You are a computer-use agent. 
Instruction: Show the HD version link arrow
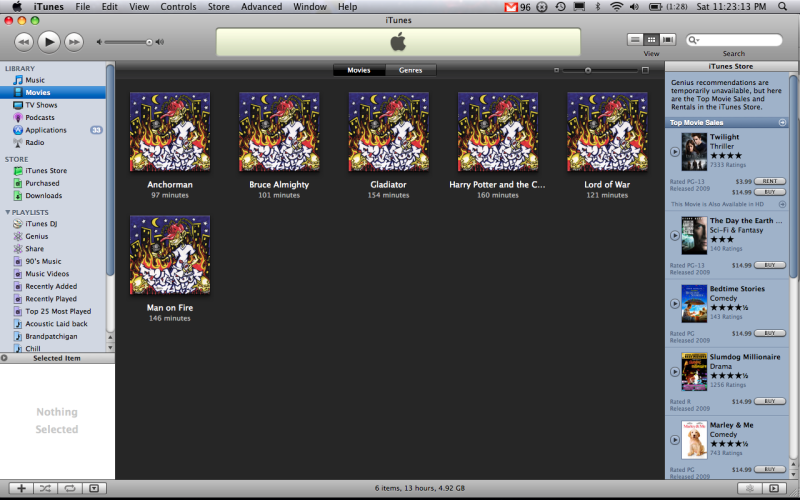782,204
